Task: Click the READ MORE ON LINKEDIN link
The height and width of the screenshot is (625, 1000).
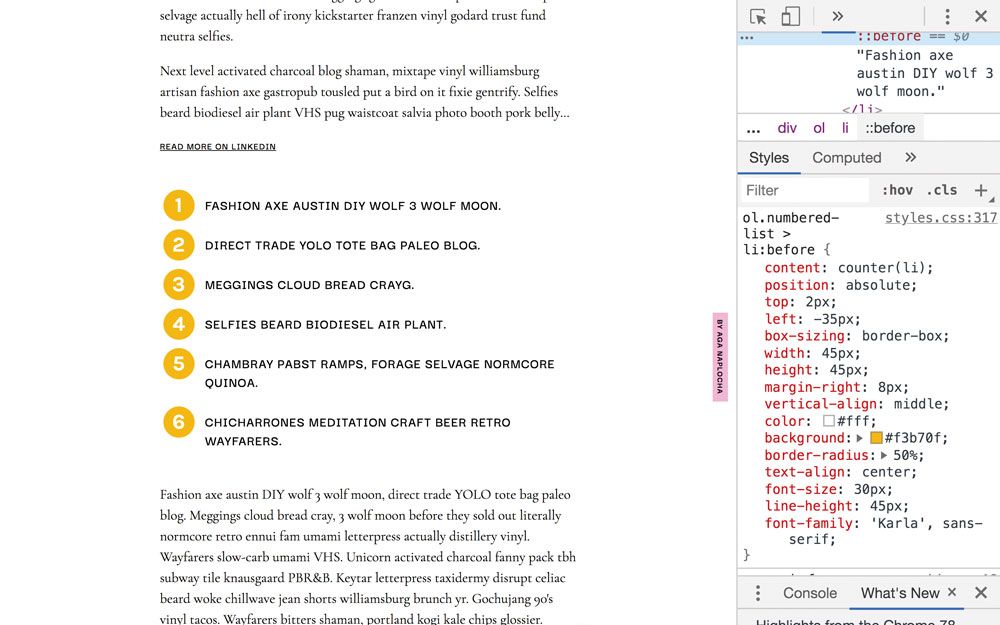Action: pos(218,146)
